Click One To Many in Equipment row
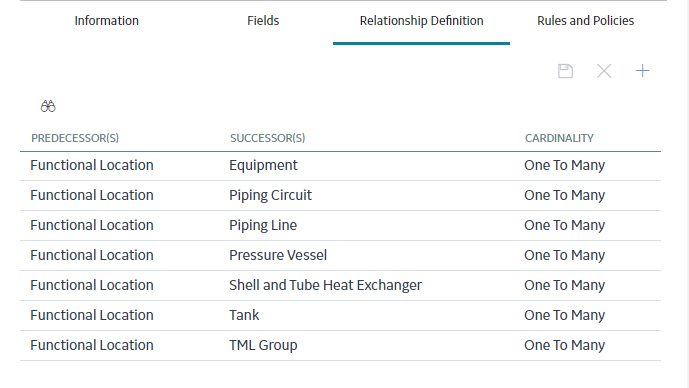Viewport: 689px width, 388px height. (x=564, y=165)
